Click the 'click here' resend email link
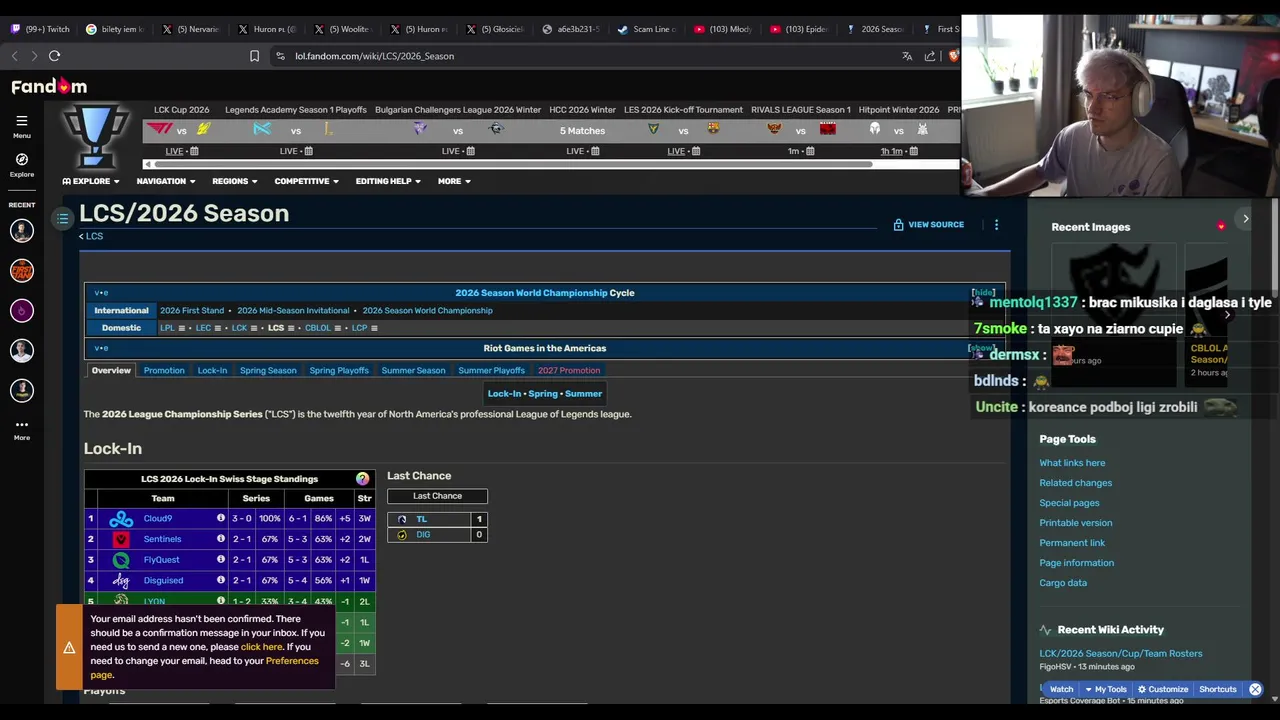The width and height of the screenshot is (1280, 720). point(262,647)
